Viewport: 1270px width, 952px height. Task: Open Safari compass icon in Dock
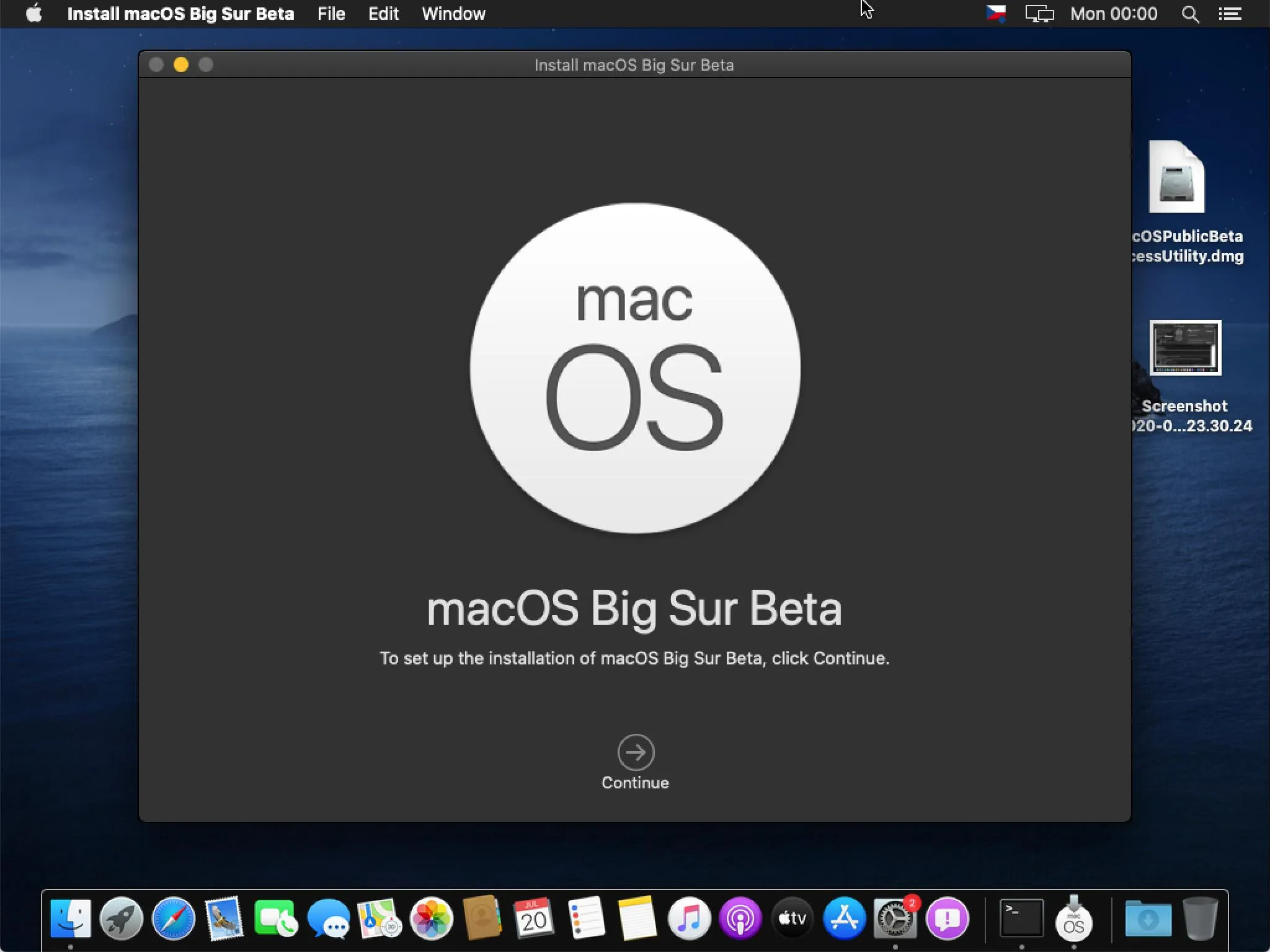[x=174, y=918]
